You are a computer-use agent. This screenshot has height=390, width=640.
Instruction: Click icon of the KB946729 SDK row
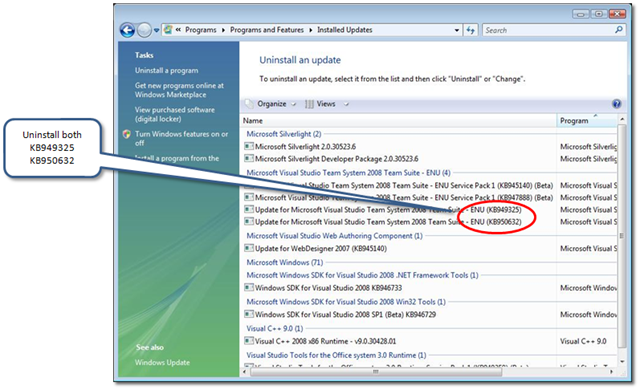pos(249,314)
